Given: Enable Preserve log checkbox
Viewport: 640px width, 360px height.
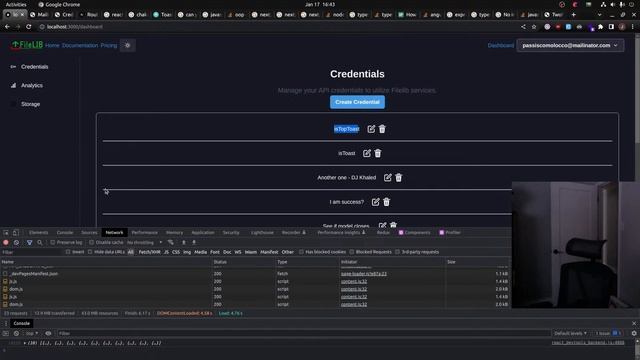Looking at the screenshot, I should [x=53, y=242].
